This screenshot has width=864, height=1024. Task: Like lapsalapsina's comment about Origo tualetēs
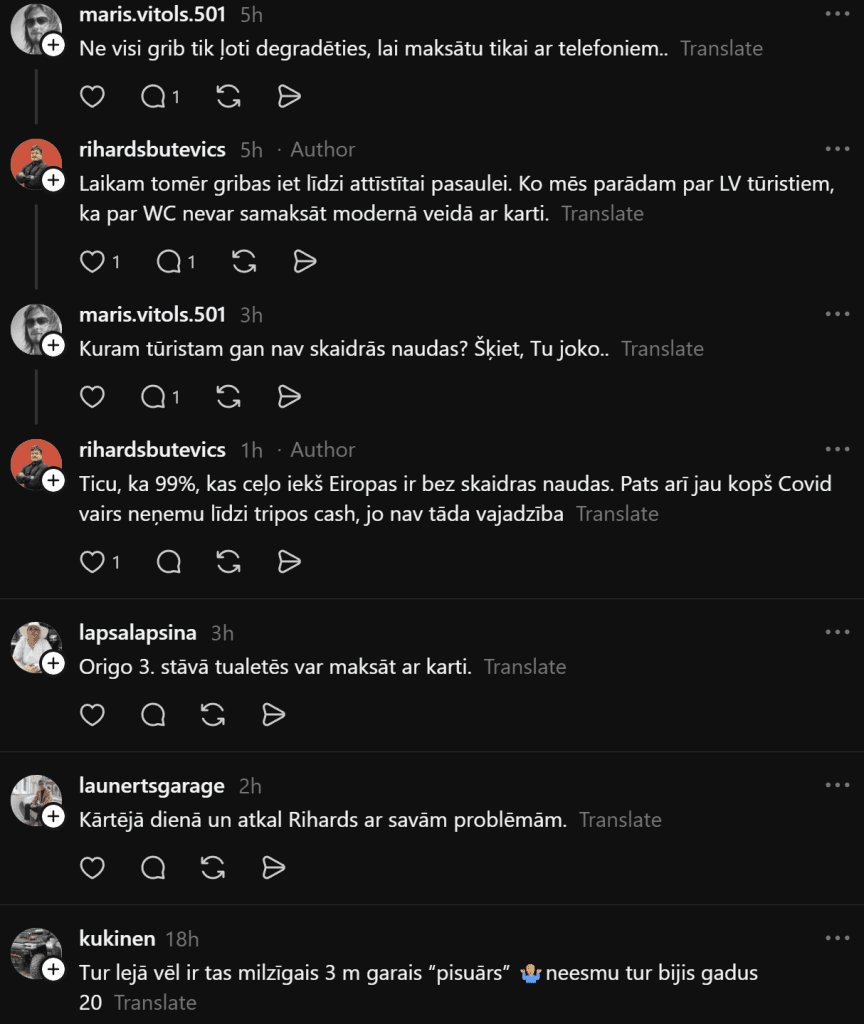point(92,715)
